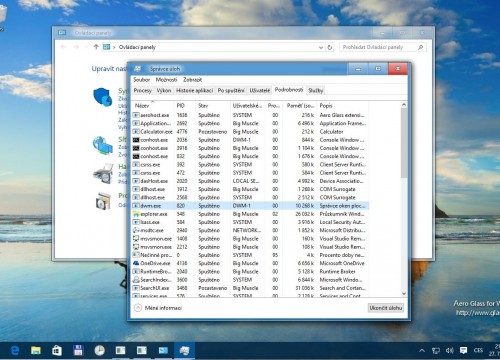This screenshot has width=500, height=360.
Task: Click the Application... process row name
Action: click(x=156, y=123)
